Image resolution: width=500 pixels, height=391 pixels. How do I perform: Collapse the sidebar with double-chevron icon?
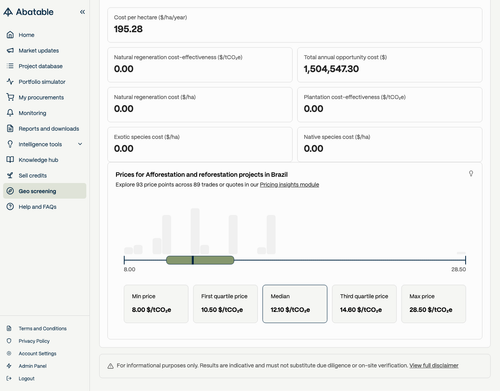(82, 12)
